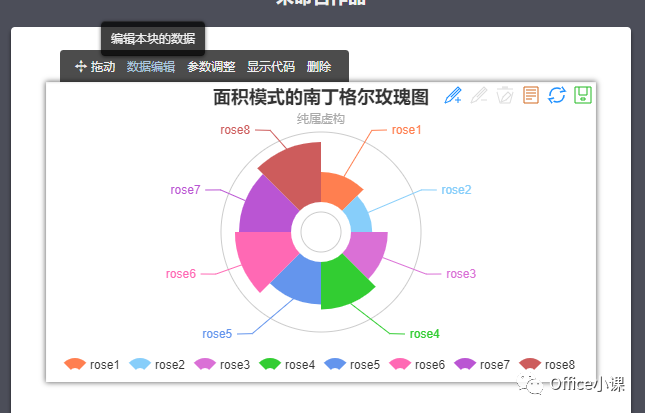Toggle rose8 legend item
The image size is (645, 413).
(547, 364)
